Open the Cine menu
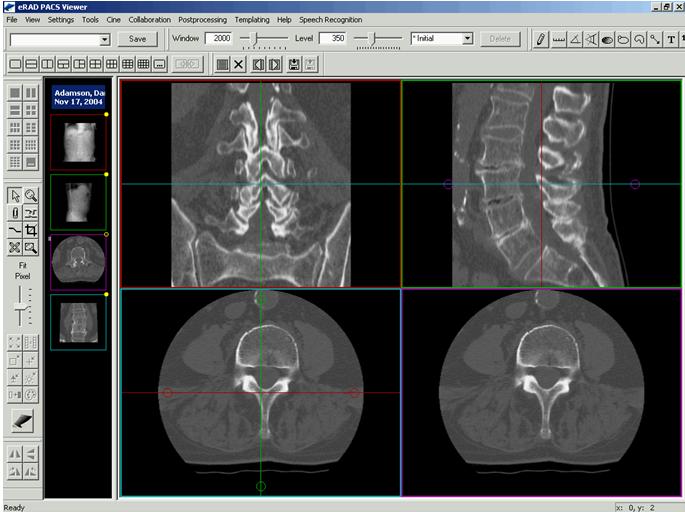685x512 pixels. 113,19
